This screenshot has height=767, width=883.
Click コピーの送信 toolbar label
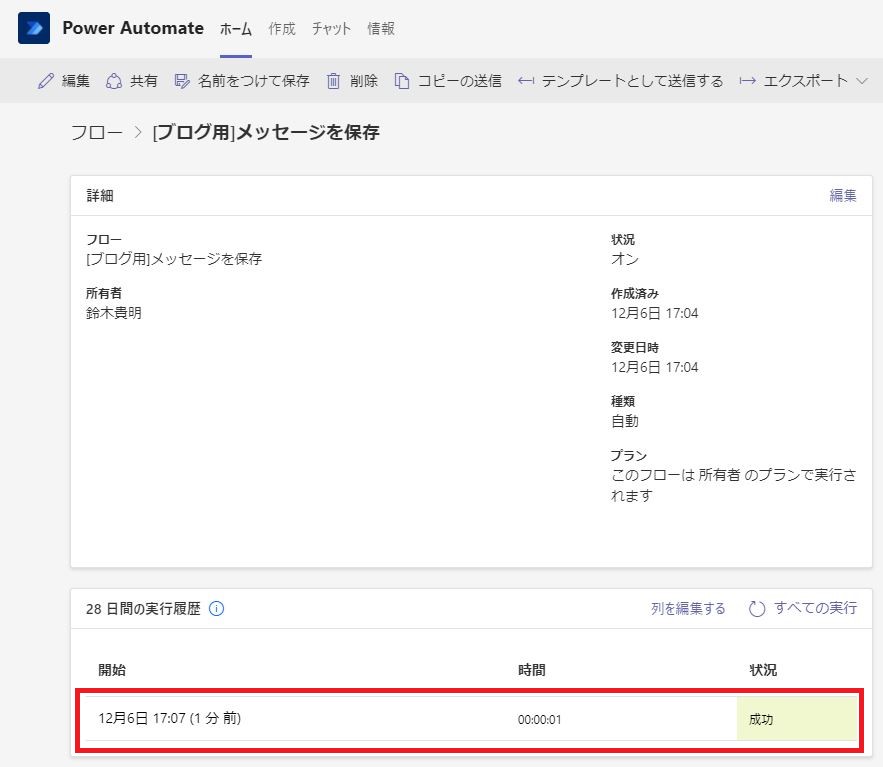460,81
